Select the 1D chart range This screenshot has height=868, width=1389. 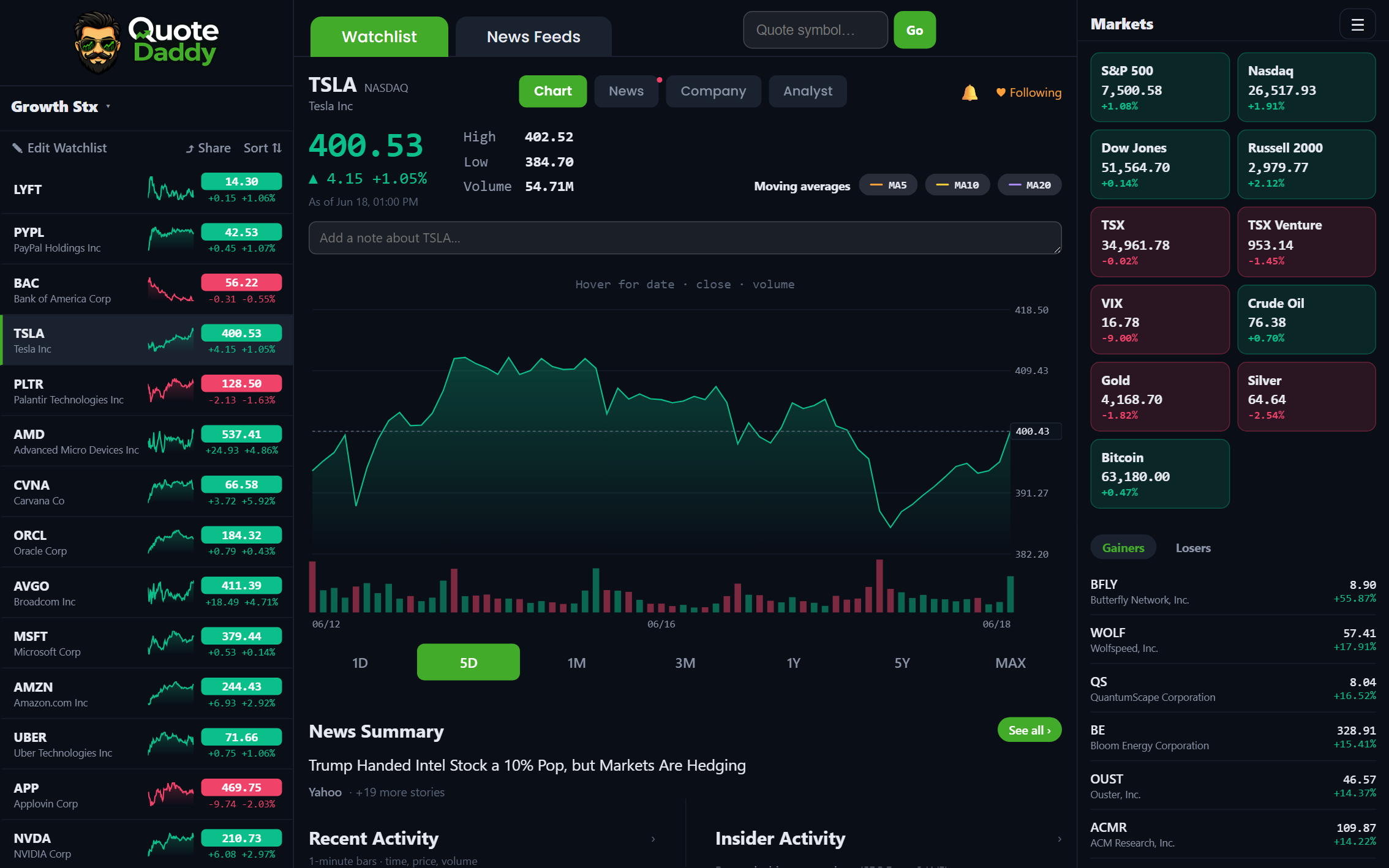coord(360,662)
